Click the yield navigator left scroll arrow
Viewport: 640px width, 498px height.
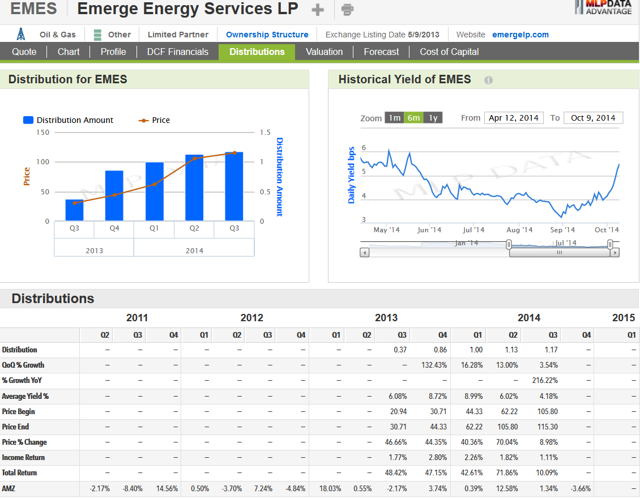tap(364, 253)
